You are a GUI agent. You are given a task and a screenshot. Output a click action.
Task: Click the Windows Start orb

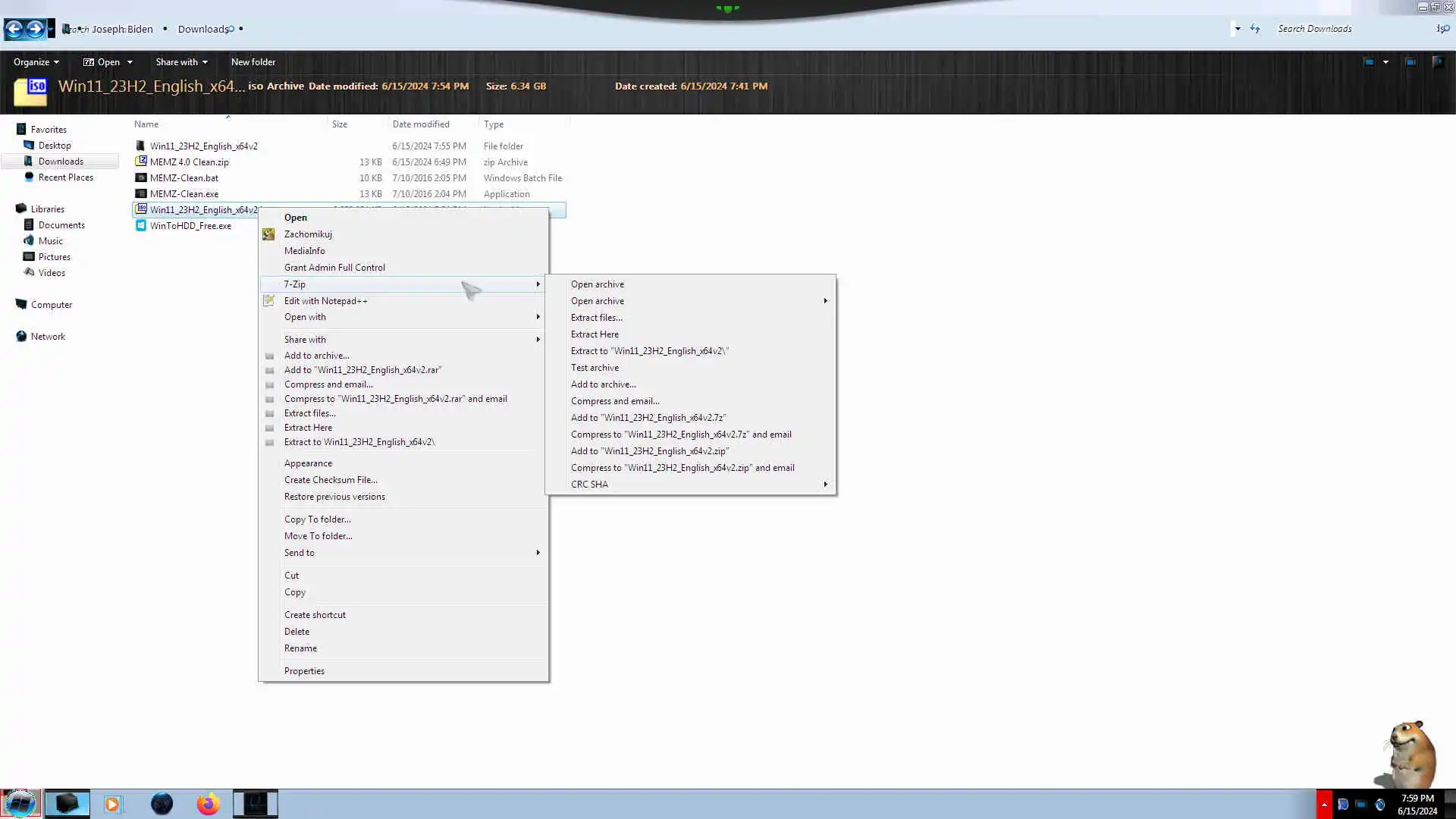(x=20, y=804)
